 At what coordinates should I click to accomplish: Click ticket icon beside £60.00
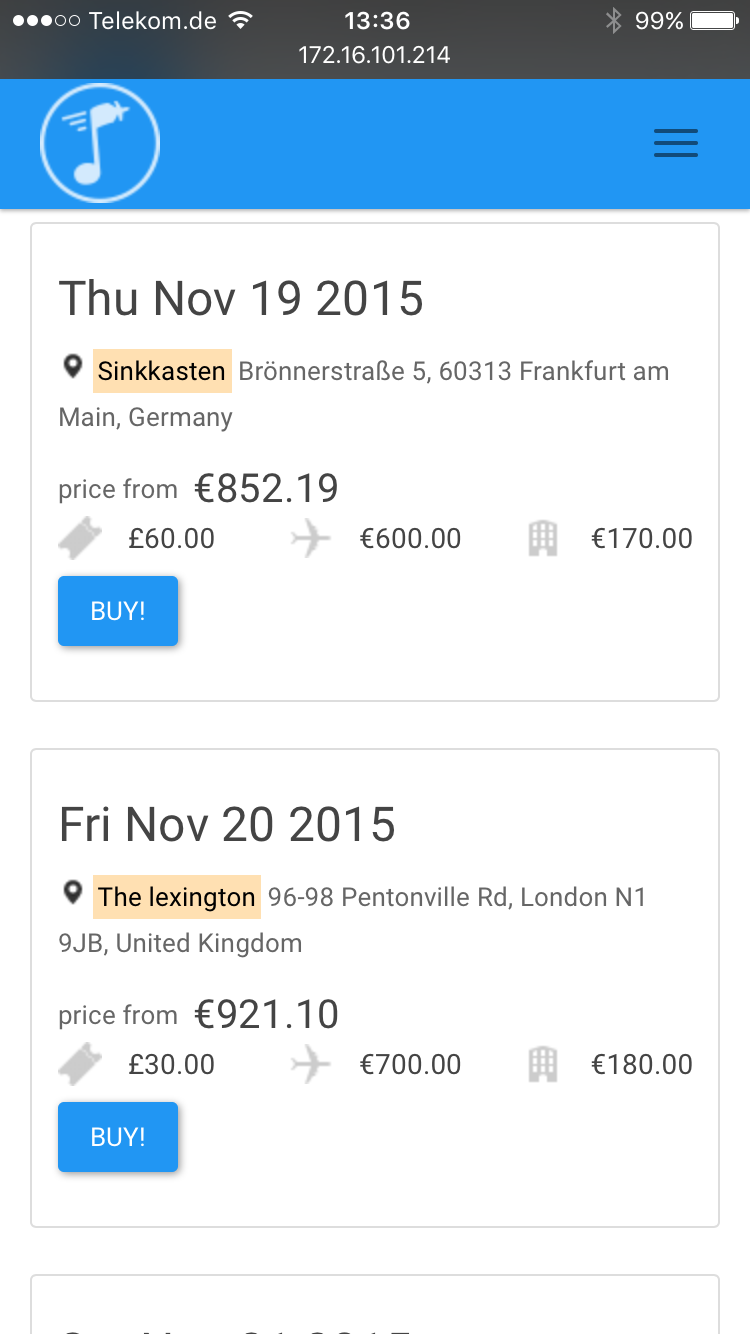tap(81, 539)
